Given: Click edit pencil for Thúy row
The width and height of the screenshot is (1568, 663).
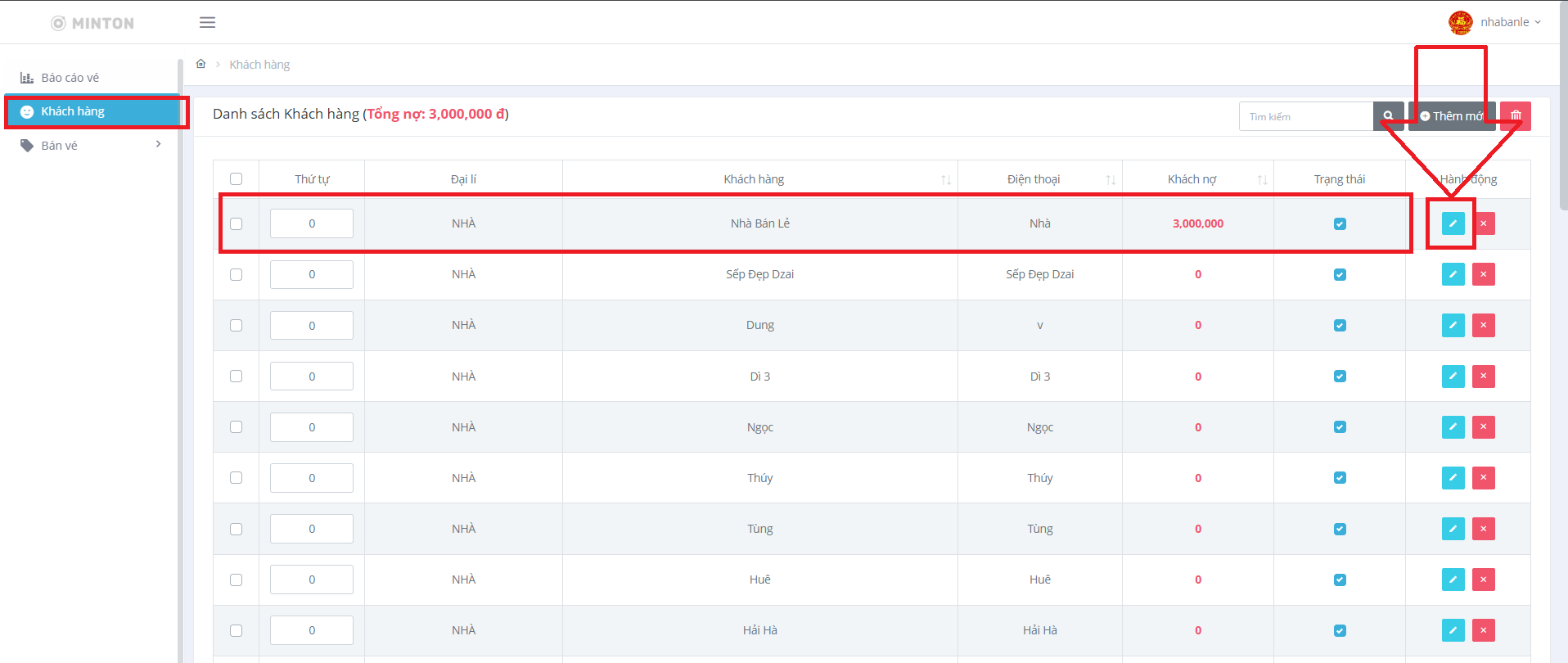Looking at the screenshot, I should (1453, 478).
